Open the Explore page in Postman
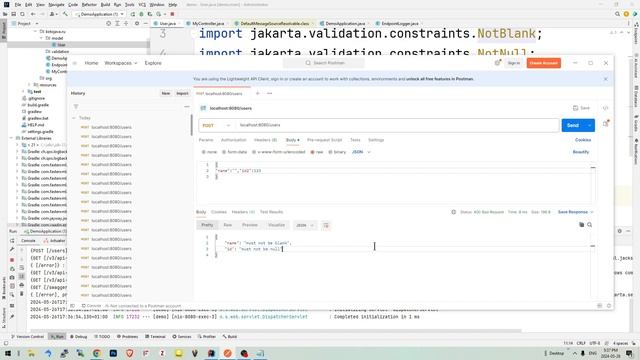 (153, 63)
